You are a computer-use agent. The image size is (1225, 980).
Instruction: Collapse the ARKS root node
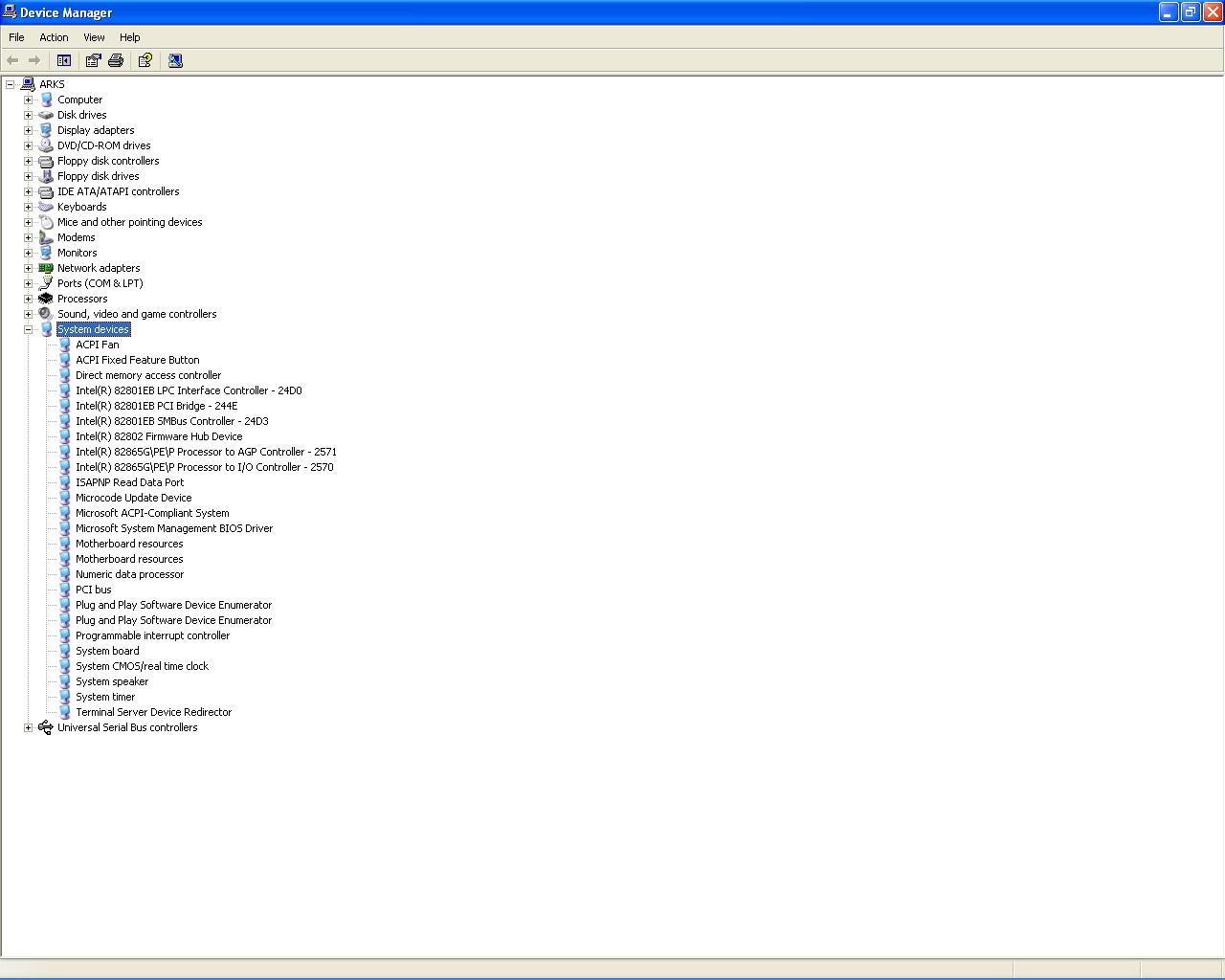click(10, 84)
